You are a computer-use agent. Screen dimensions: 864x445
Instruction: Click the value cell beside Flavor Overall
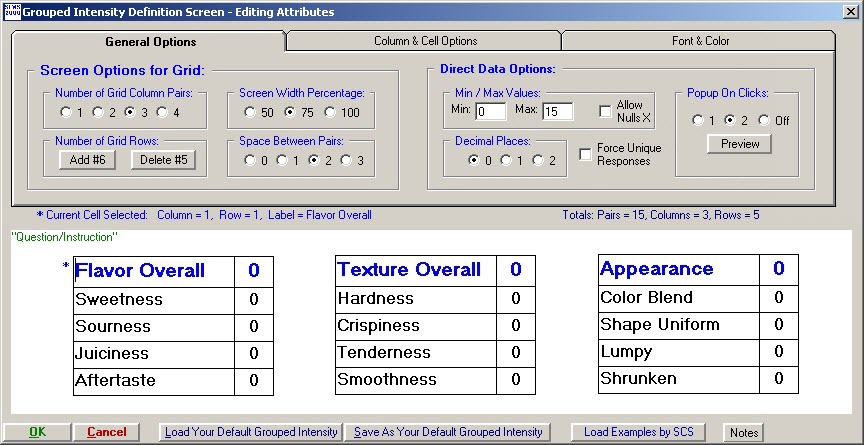click(254, 272)
